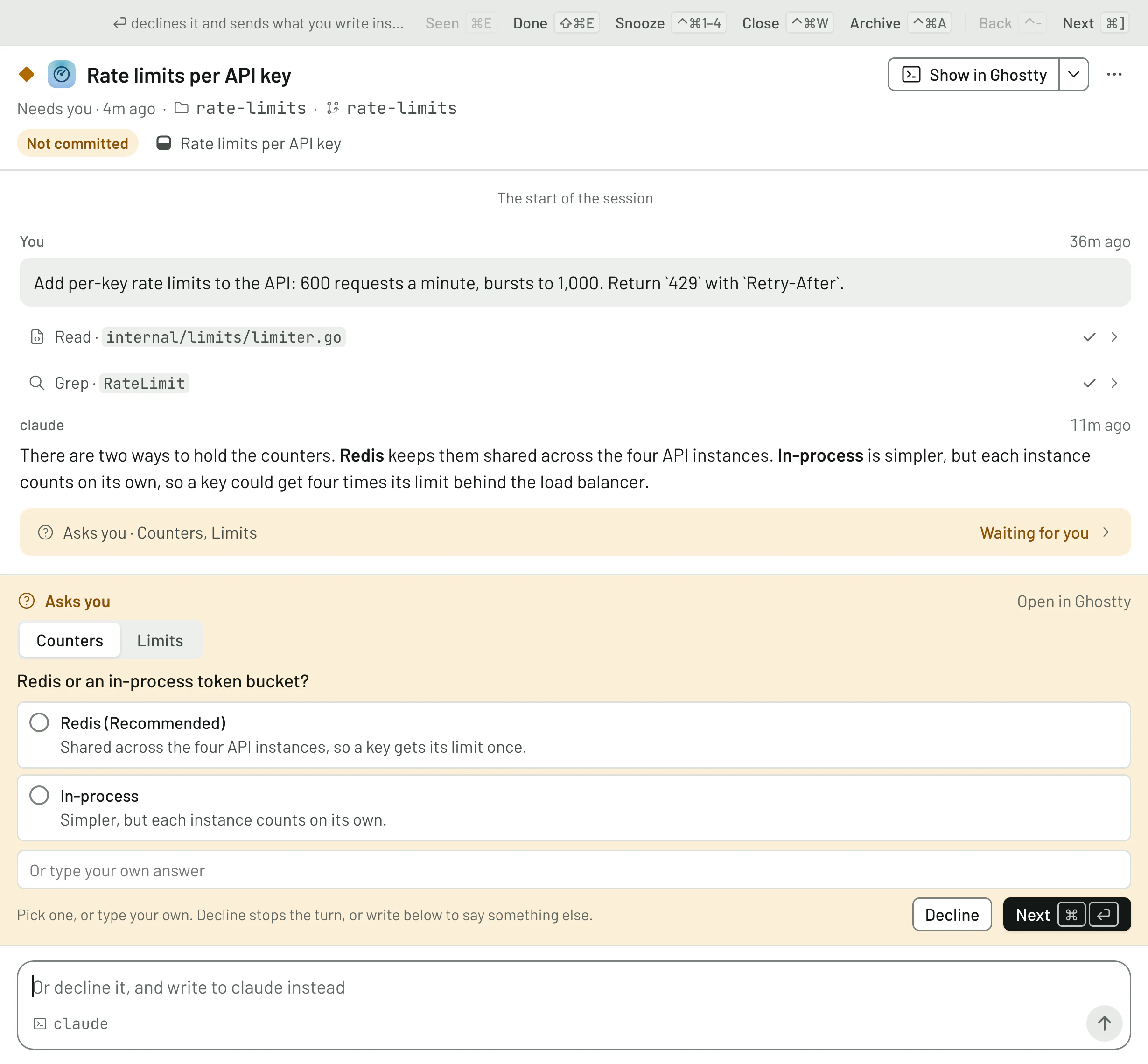
Task: Click the Decline button
Action: [952, 914]
